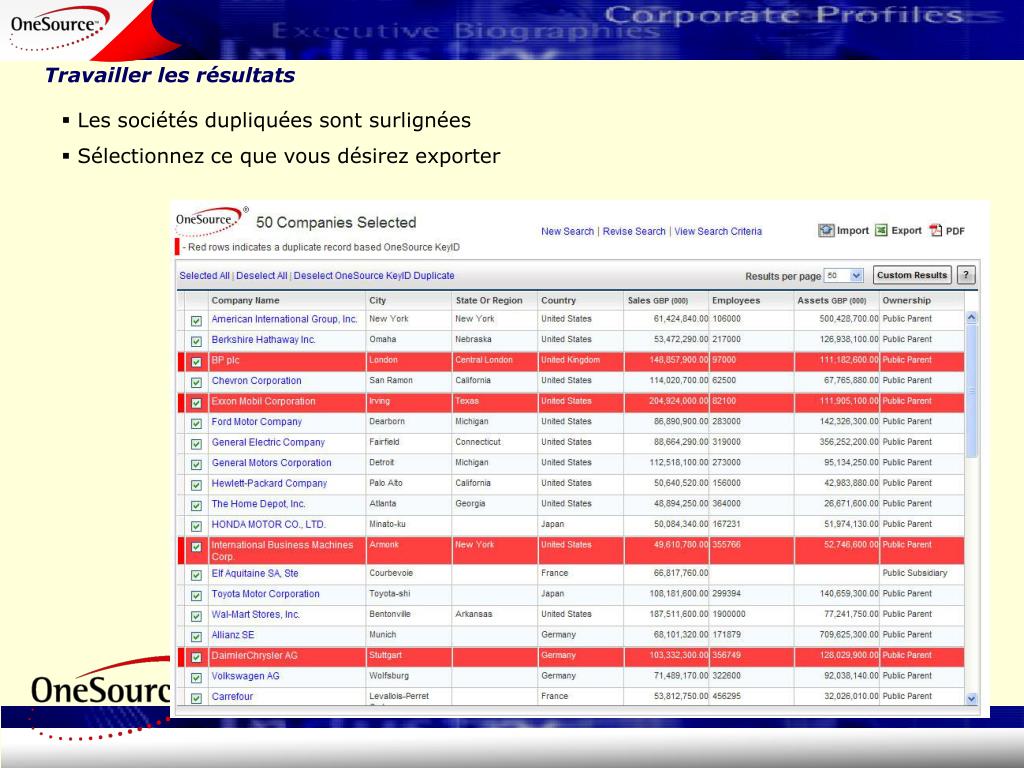Uncheck Allianz SE checkbox
Image resolution: width=1024 pixels, height=768 pixels.
click(x=196, y=637)
